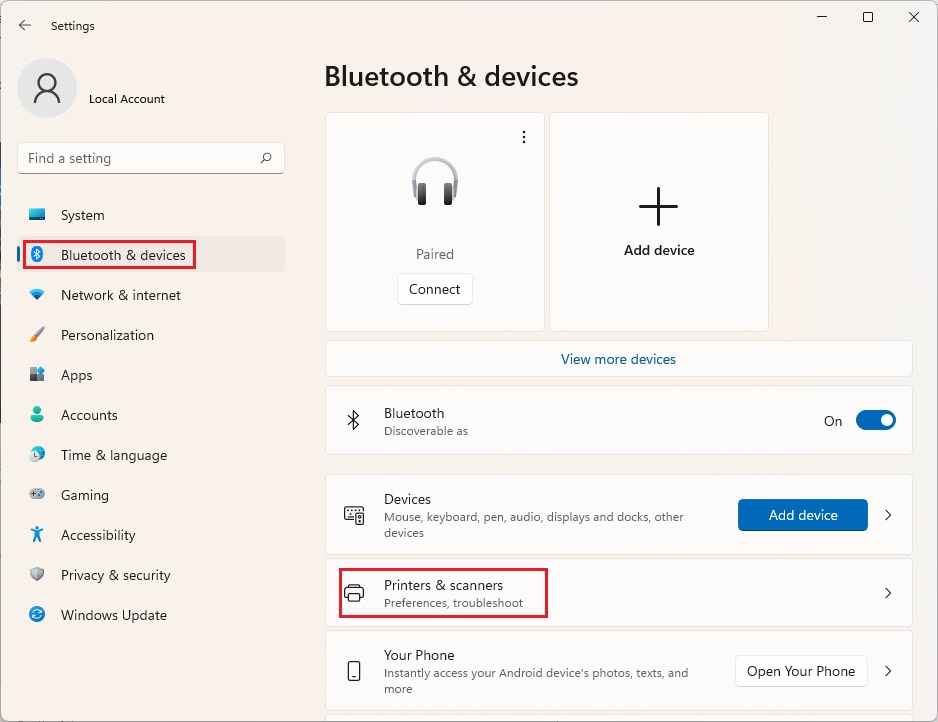Click View more devices link

(x=618, y=359)
